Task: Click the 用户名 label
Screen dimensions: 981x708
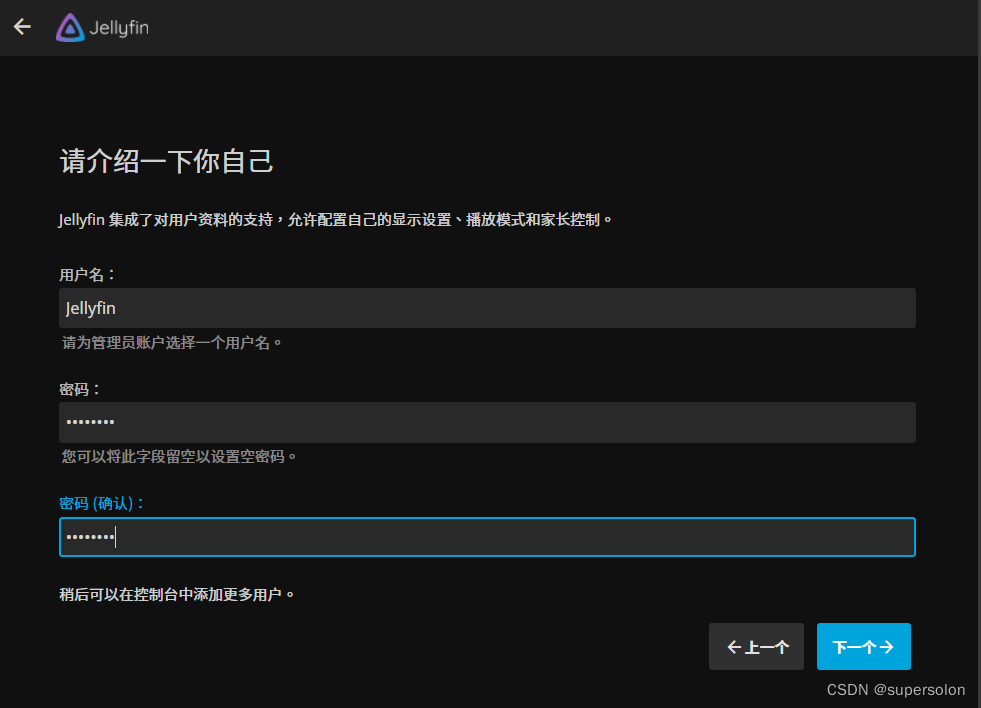Action: 87,275
